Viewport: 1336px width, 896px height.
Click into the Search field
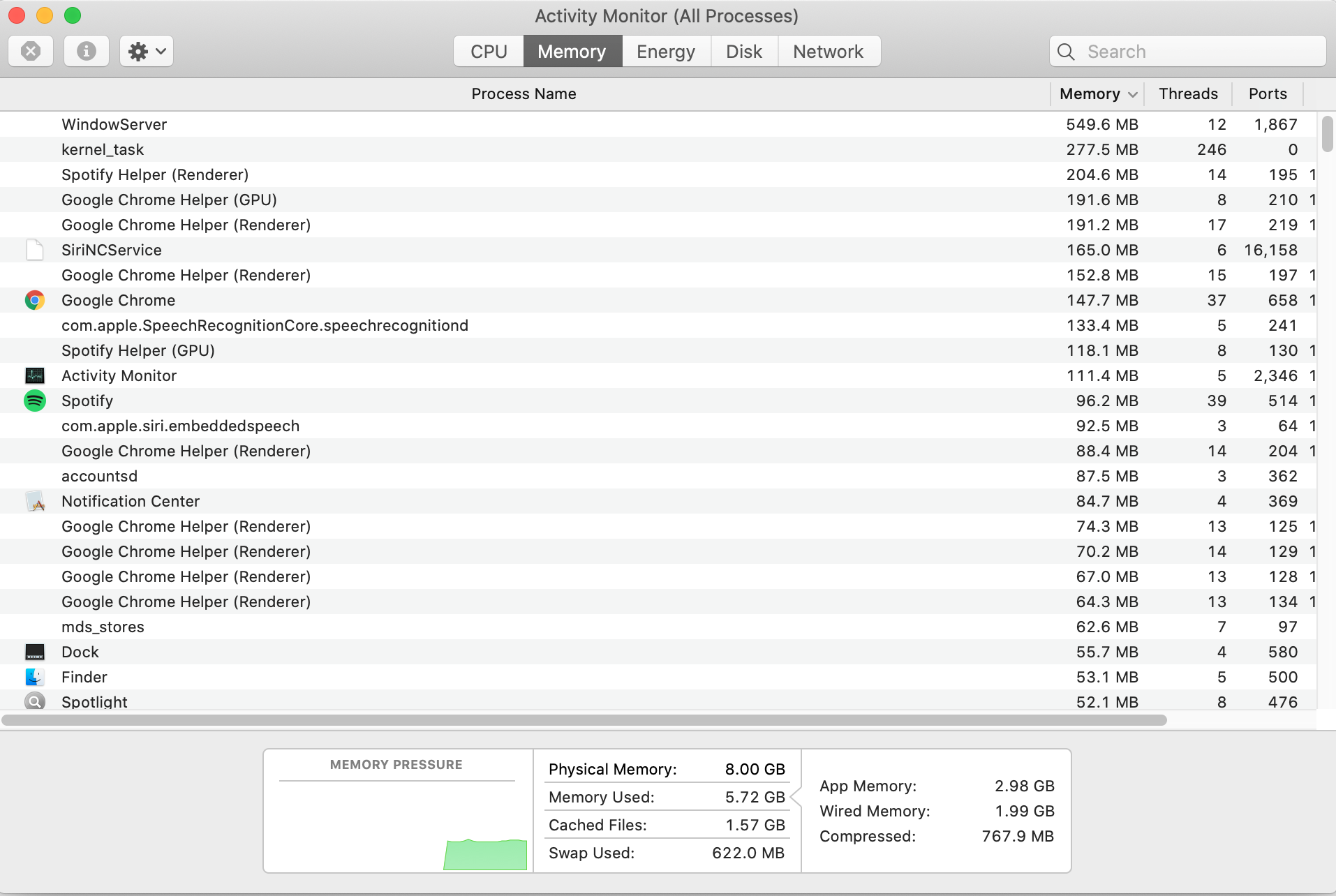point(1188,52)
